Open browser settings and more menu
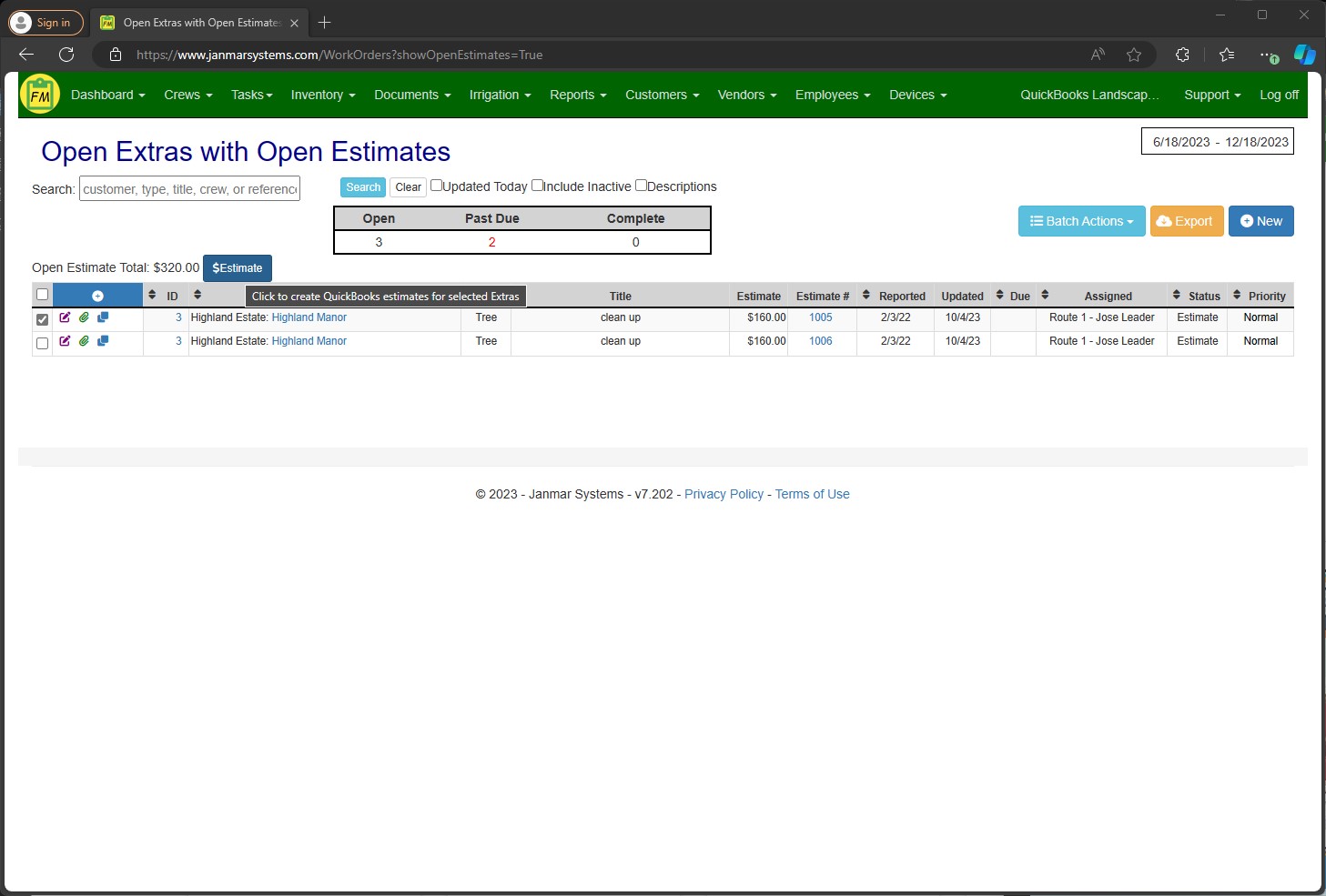 pyautogui.click(x=1268, y=55)
